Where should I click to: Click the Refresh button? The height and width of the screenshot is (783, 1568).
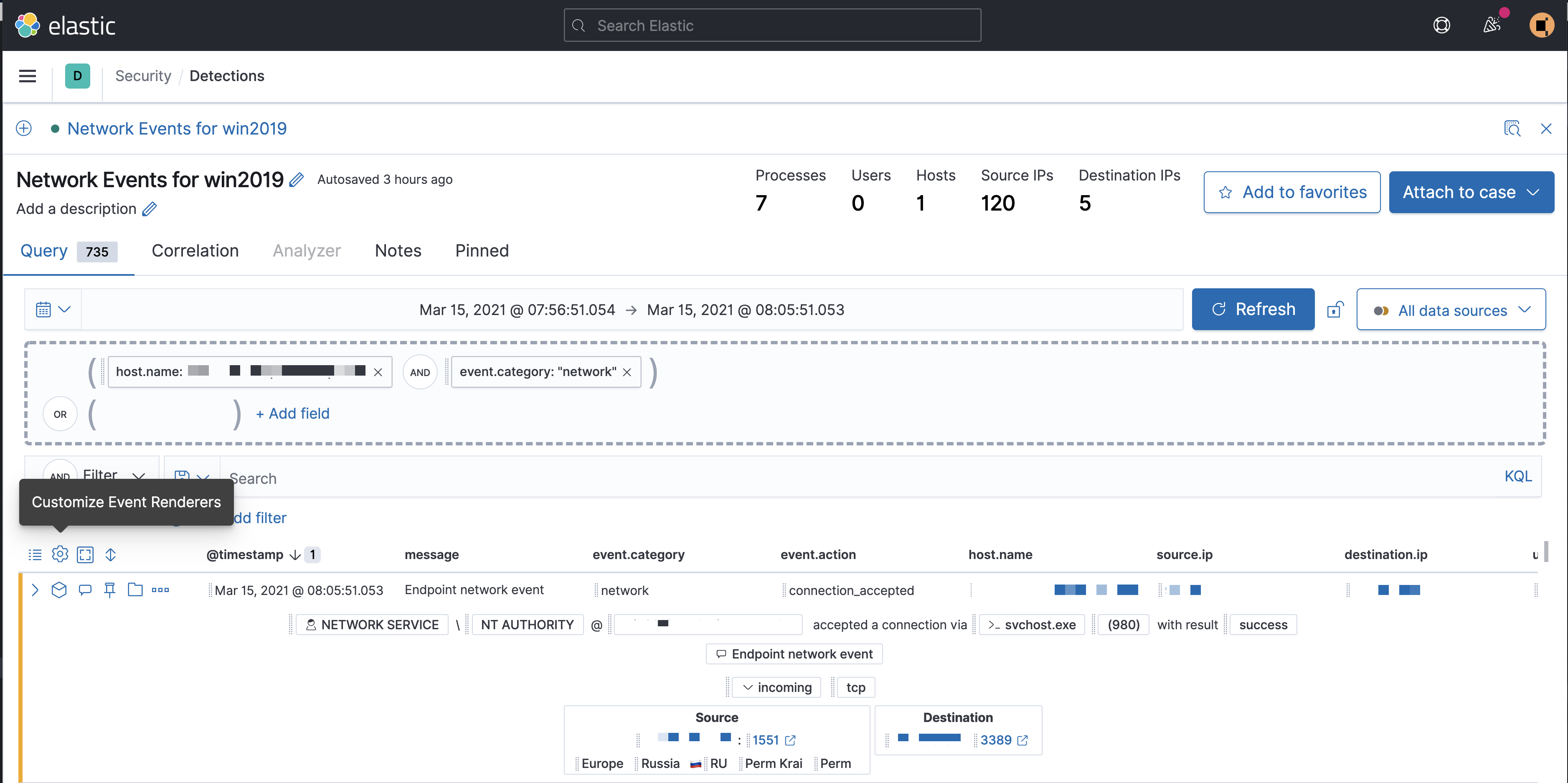click(1253, 309)
